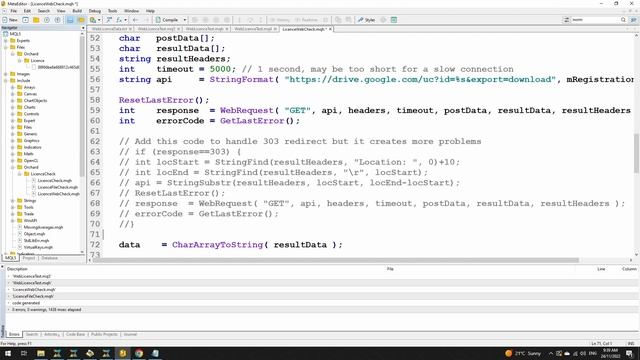Open the Tools menu
Image resolution: width=640 pixels, height=360 pixels.
coord(112,11)
